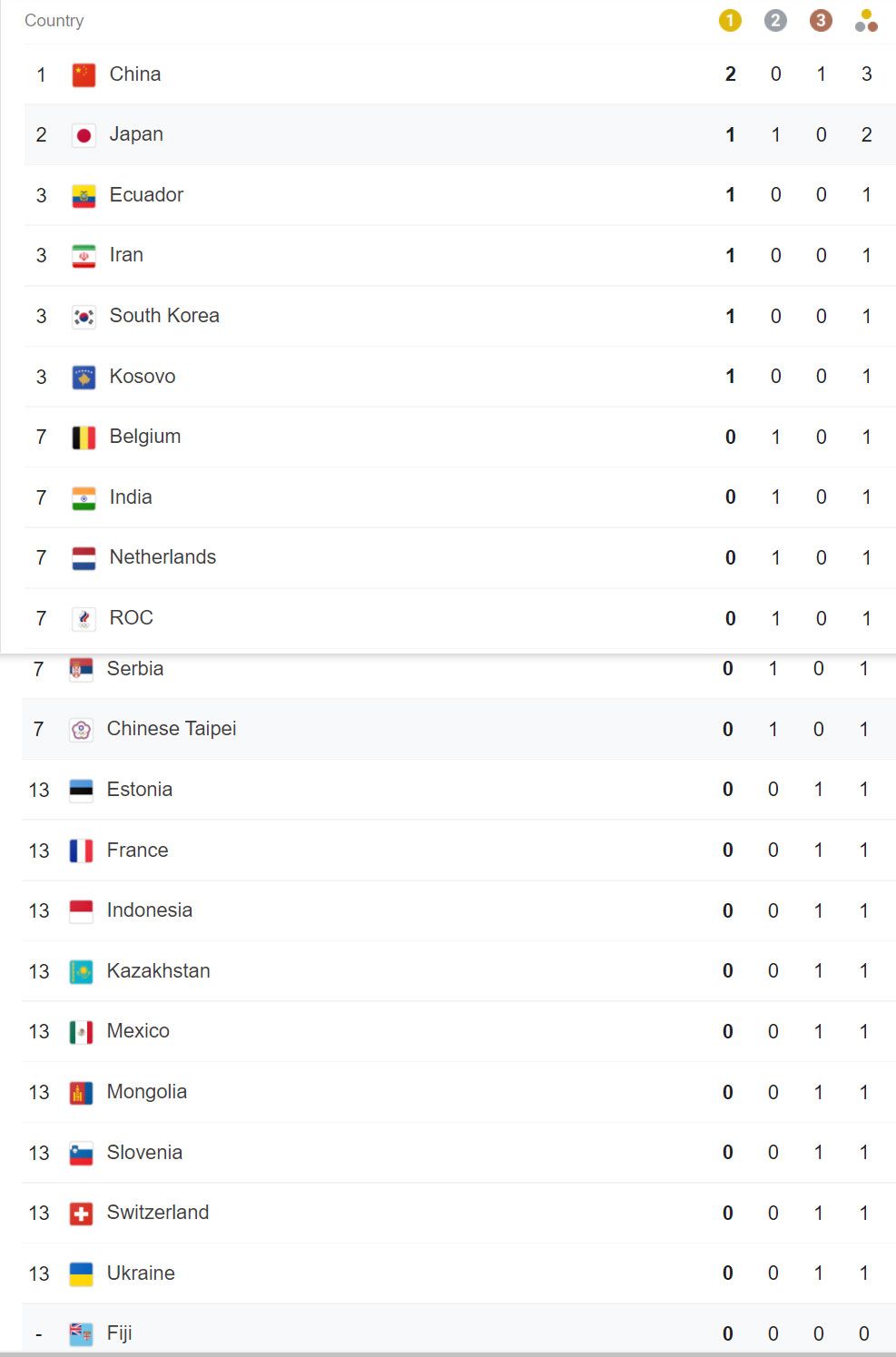Click the bronze medal column icon
Image resolution: width=896 pixels, height=1357 pixels.
821,20
